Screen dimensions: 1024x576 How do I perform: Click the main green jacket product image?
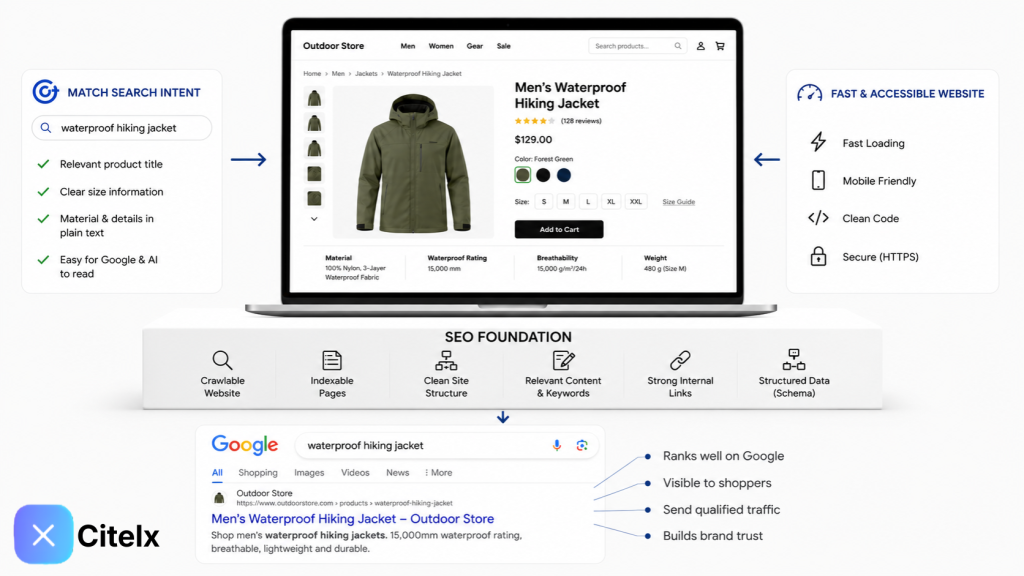click(x=413, y=163)
